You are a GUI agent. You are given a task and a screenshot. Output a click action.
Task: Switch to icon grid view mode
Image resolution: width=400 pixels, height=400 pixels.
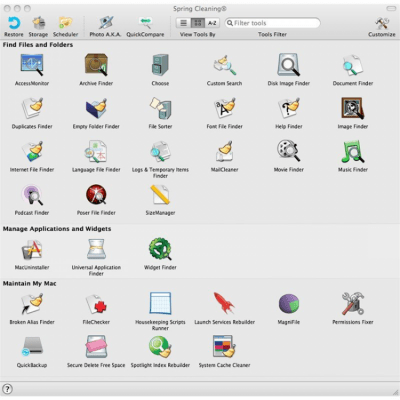[198, 23]
